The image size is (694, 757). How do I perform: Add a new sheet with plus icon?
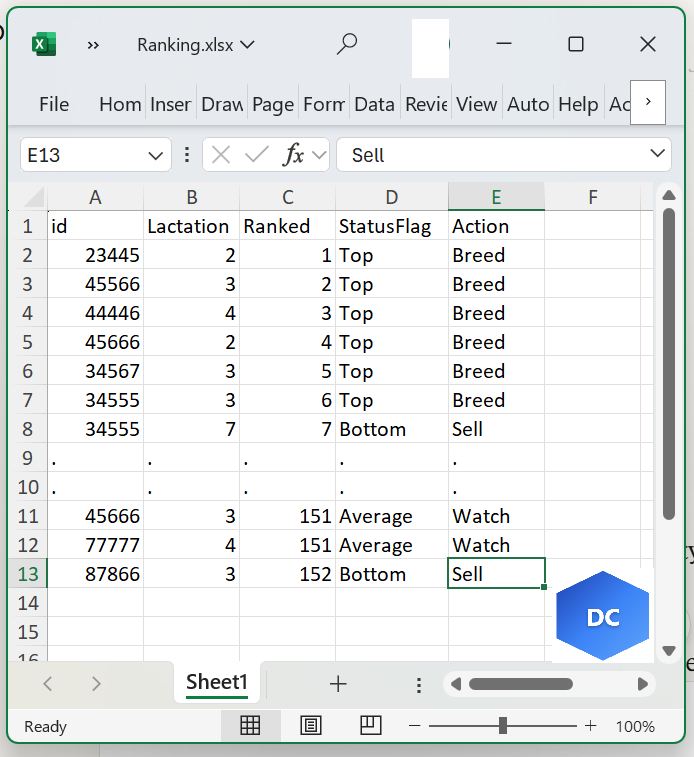click(x=338, y=684)
